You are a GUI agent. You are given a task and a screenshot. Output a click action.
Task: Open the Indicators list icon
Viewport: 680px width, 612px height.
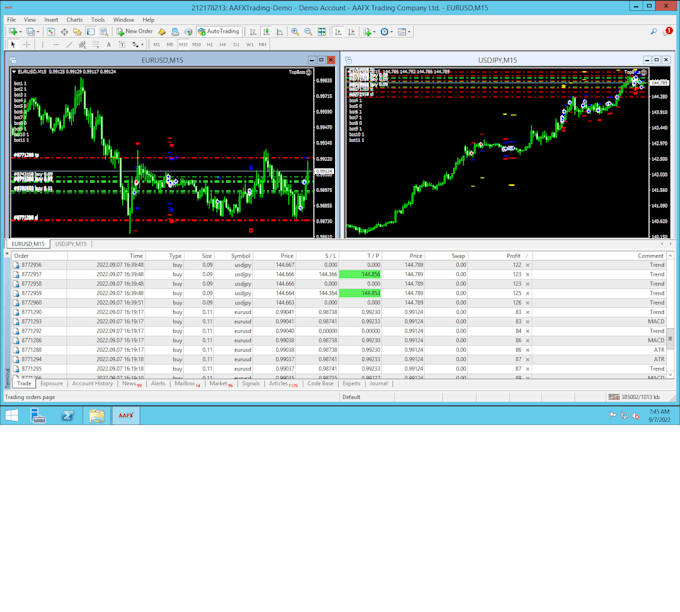click(x=367, y=32)
